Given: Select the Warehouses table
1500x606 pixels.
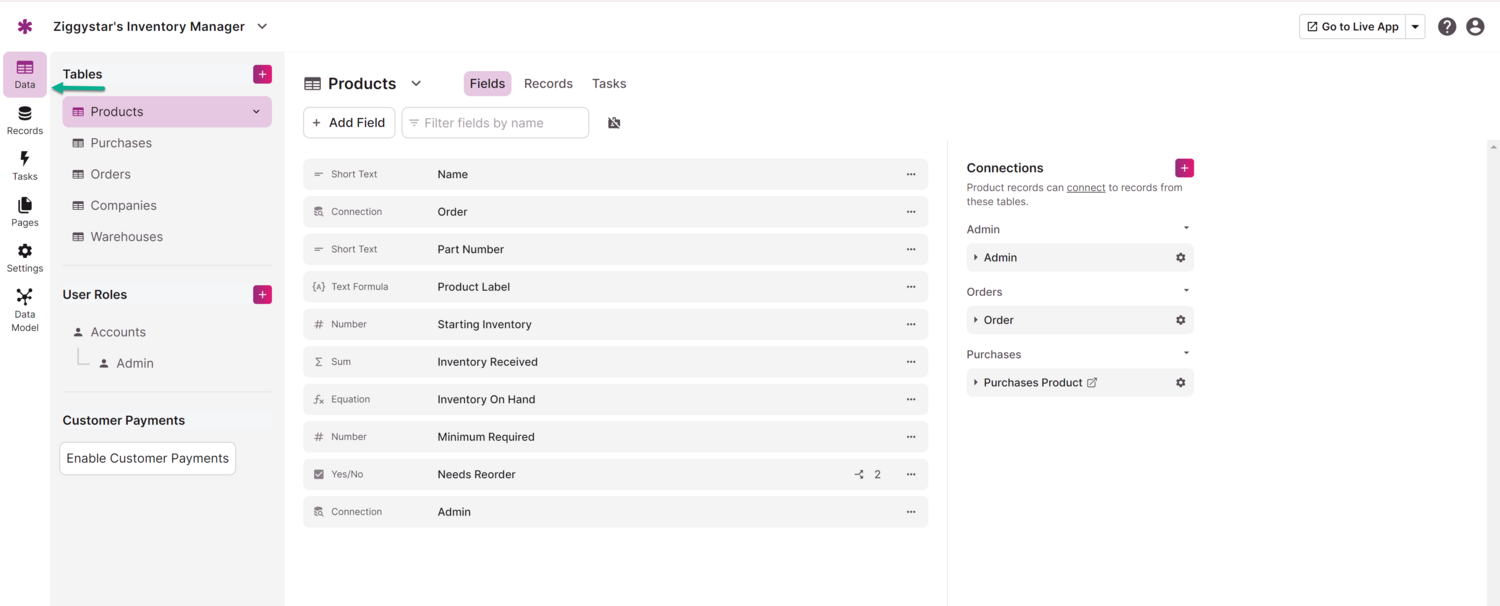Looking at the screenshot, I should 126,237.
